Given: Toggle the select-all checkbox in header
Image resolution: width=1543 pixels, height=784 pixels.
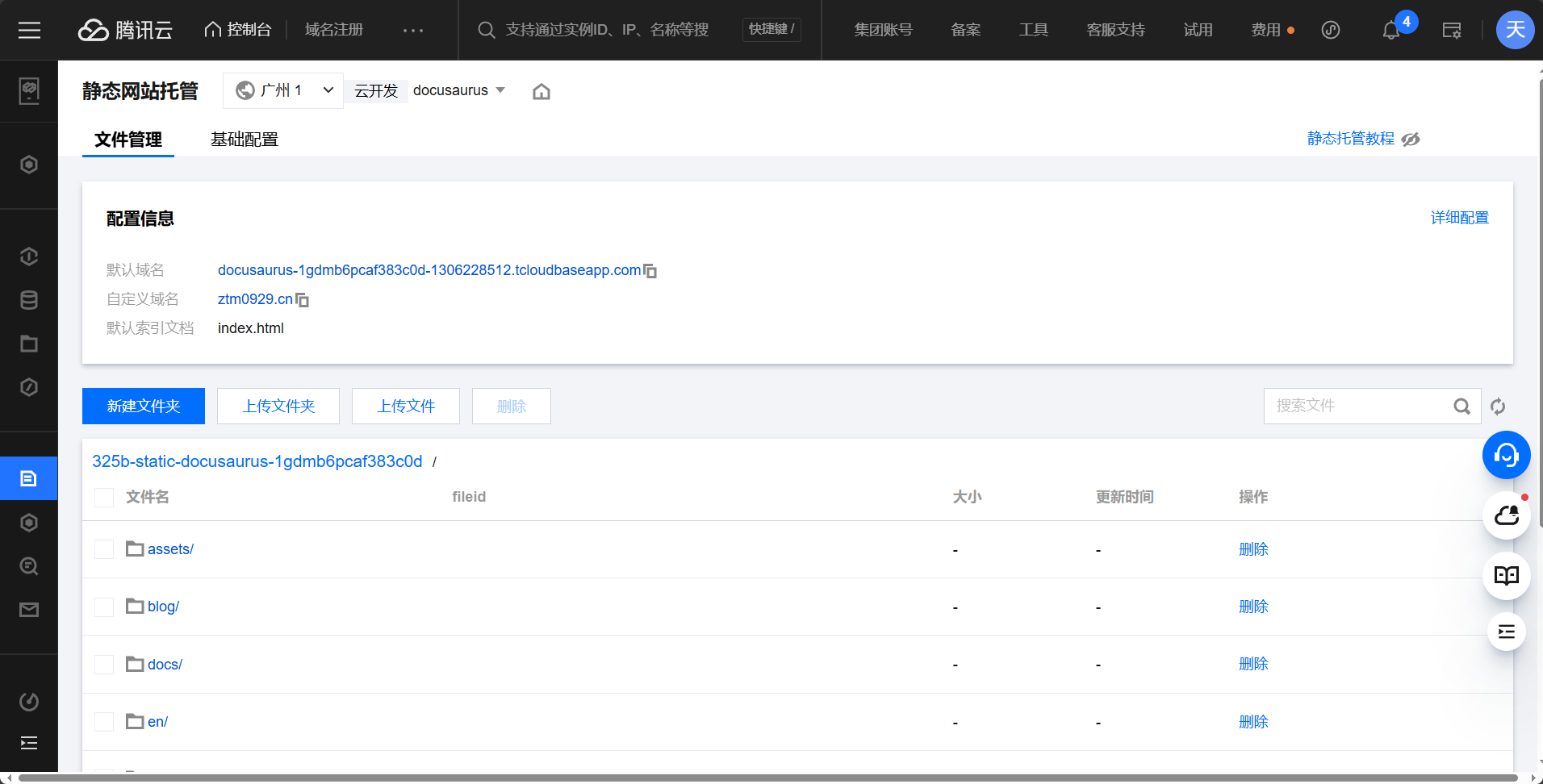Looking at the screenshot, I should (104, 498).
